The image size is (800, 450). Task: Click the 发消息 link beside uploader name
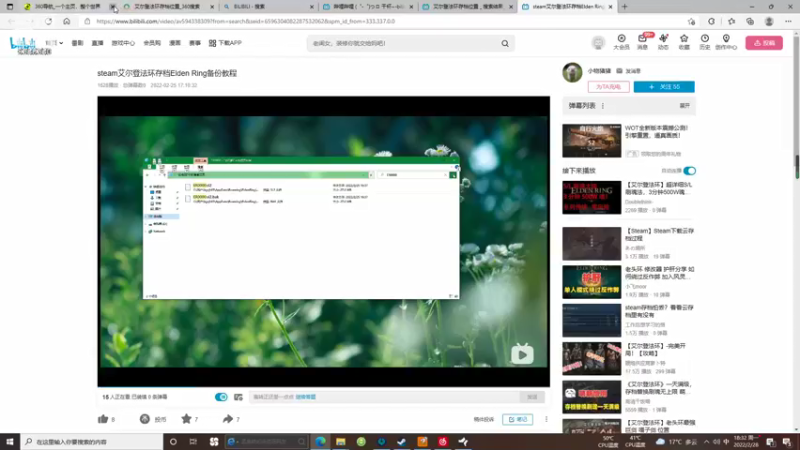click(x=629, y=71)
